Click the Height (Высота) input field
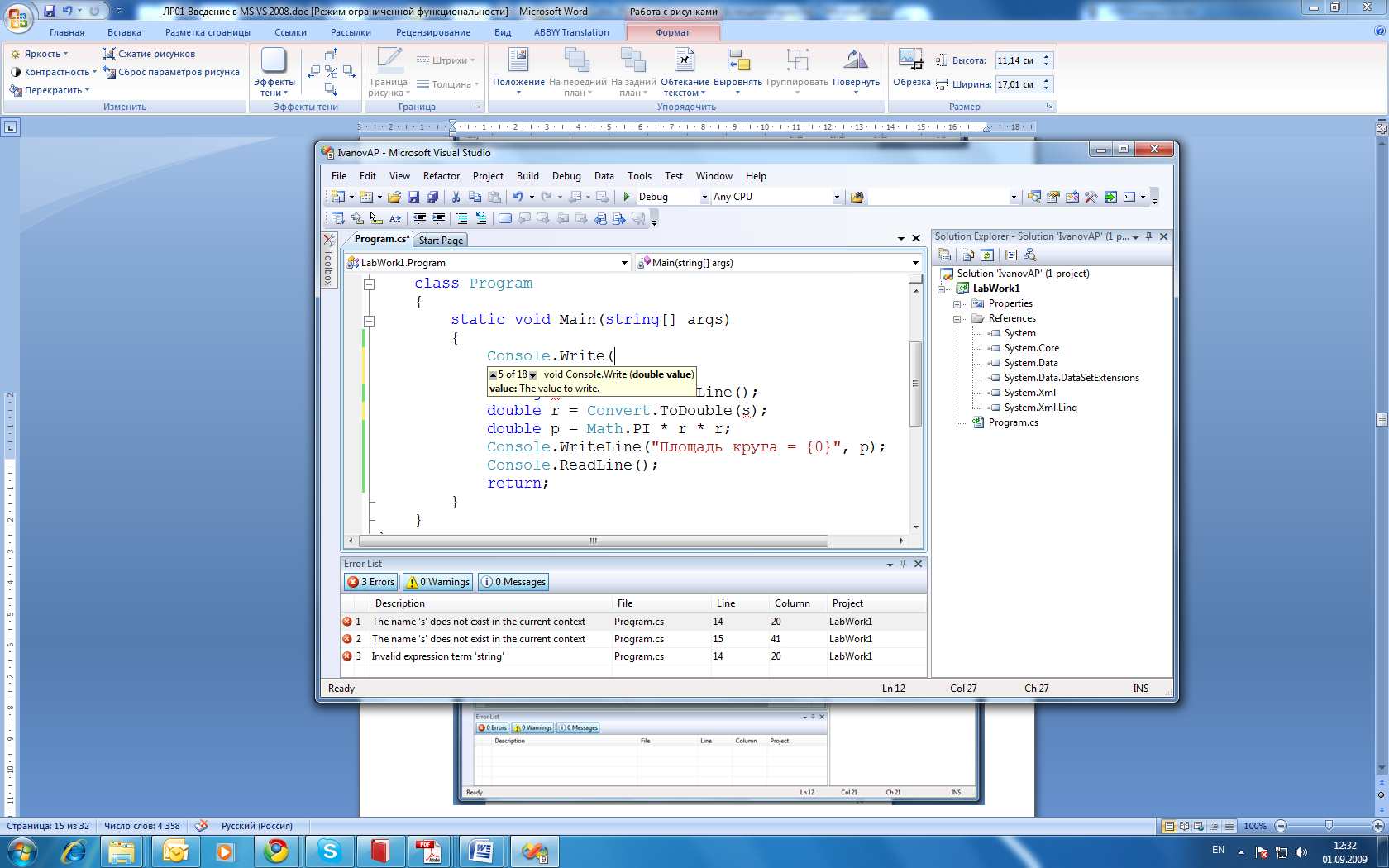Screen dimensions: 1389x868 pyautogui.click(x=1017, y=60)
